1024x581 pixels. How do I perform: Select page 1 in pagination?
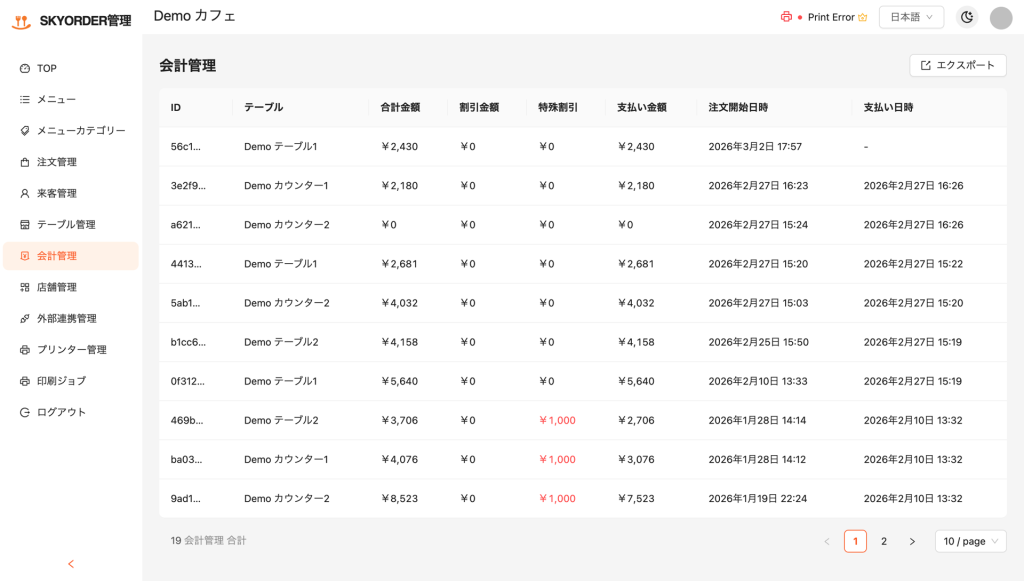[856, 541]
